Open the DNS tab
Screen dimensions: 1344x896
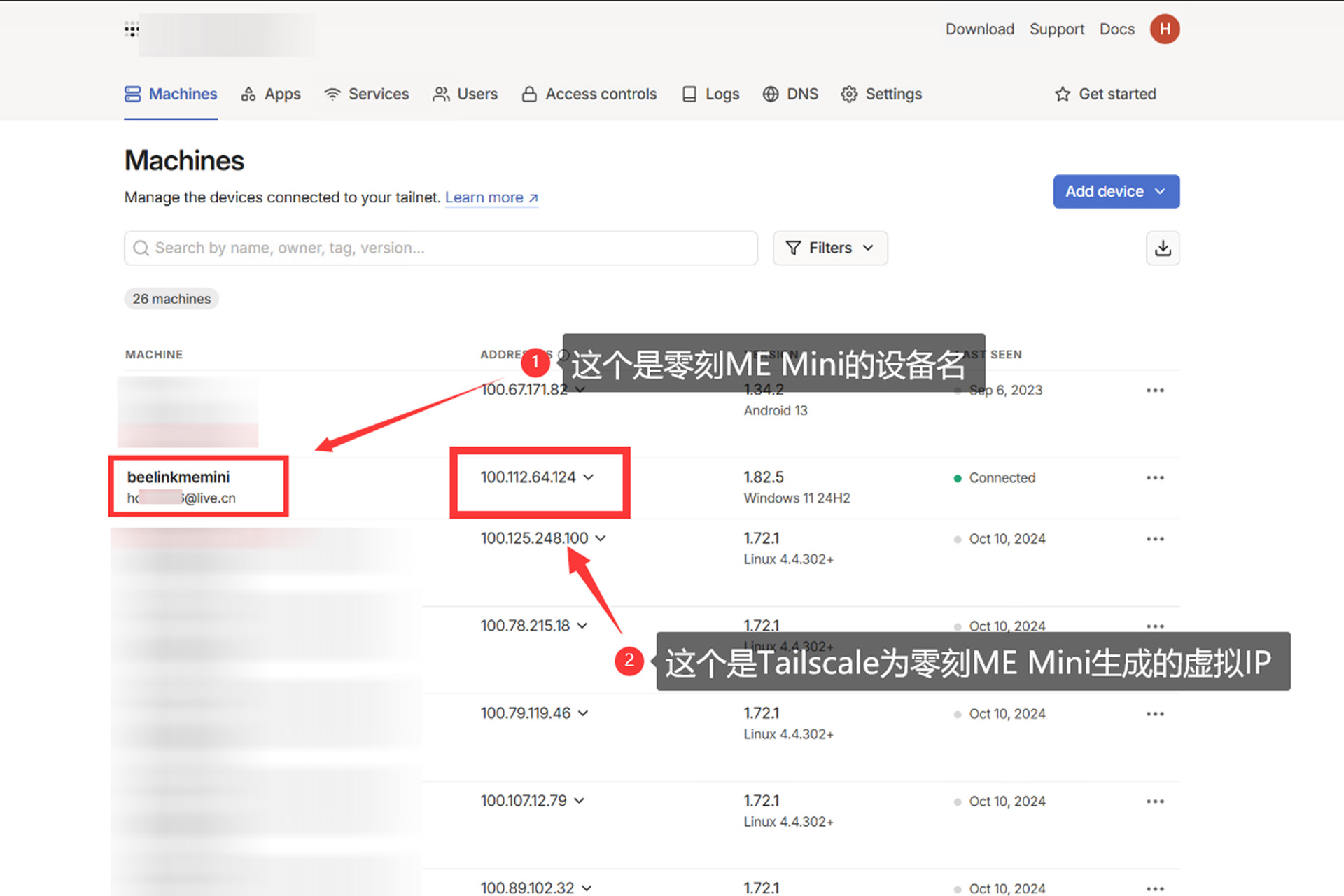[x=790, y=94]
